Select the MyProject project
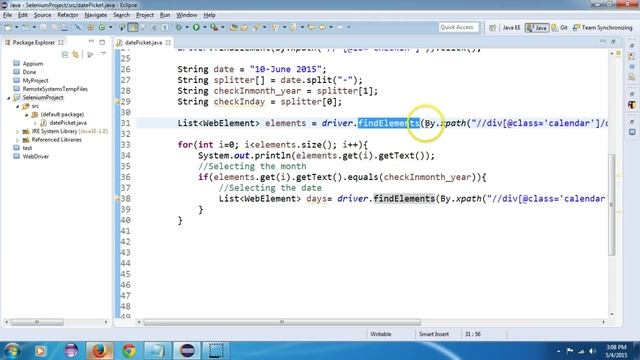The height and width of the screenshot is (360, 640). (35, 81)
